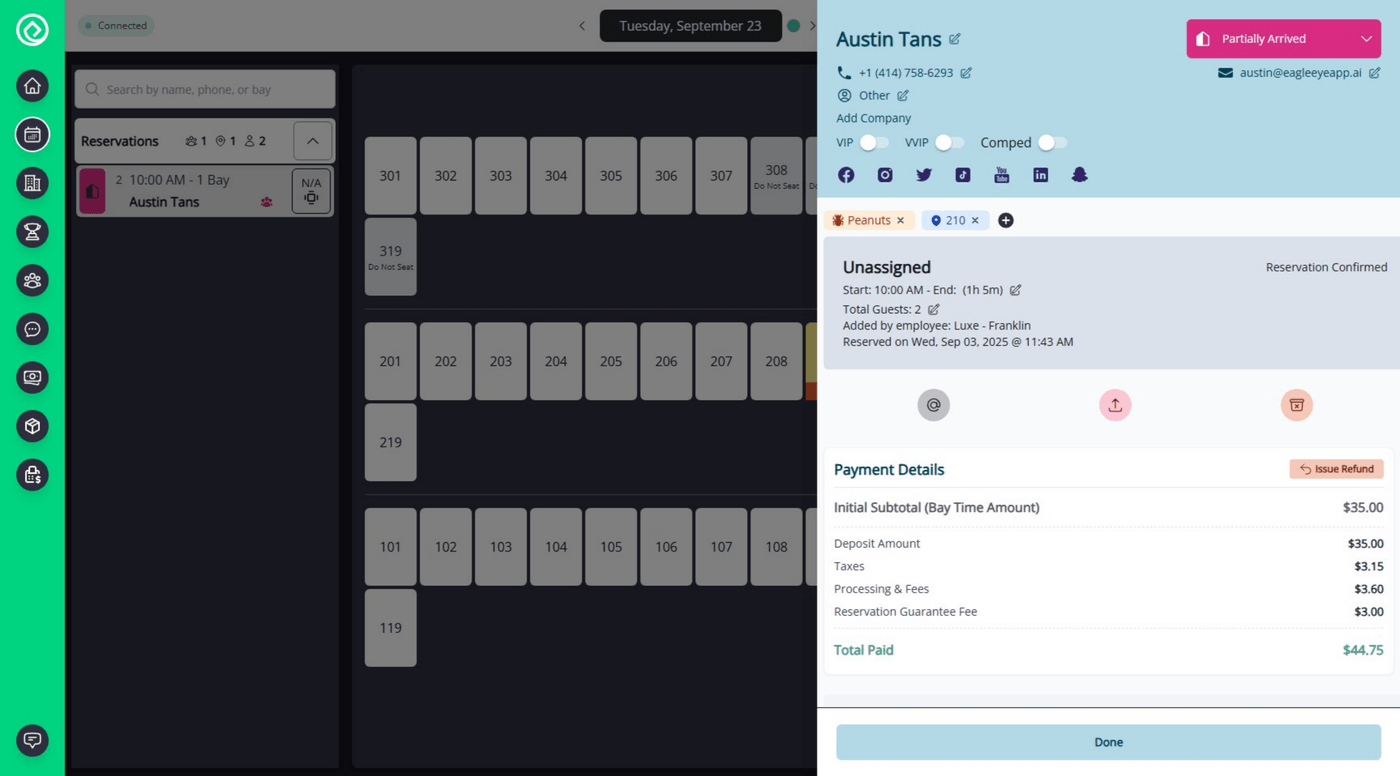This screenshot has height=776, width=1400.
Task: Send email via the @ icon
Action: click(x=933, y=405)
